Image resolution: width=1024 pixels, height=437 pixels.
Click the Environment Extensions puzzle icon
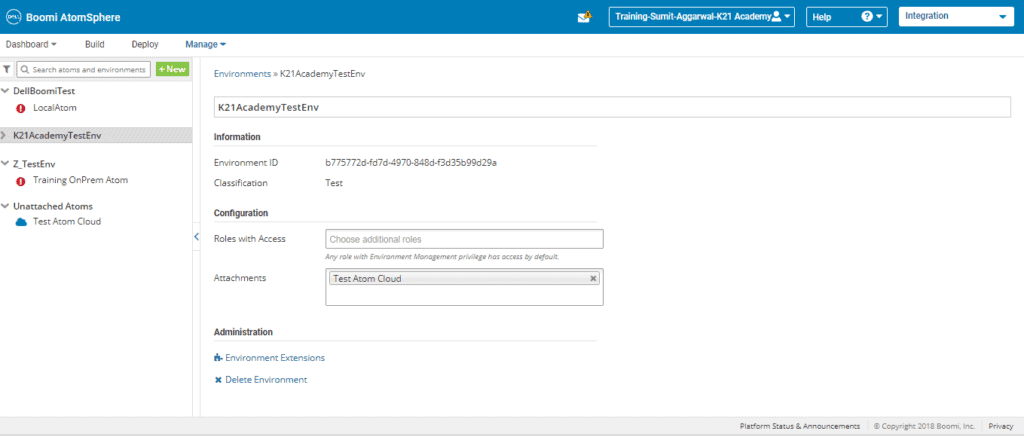[218, 358]
